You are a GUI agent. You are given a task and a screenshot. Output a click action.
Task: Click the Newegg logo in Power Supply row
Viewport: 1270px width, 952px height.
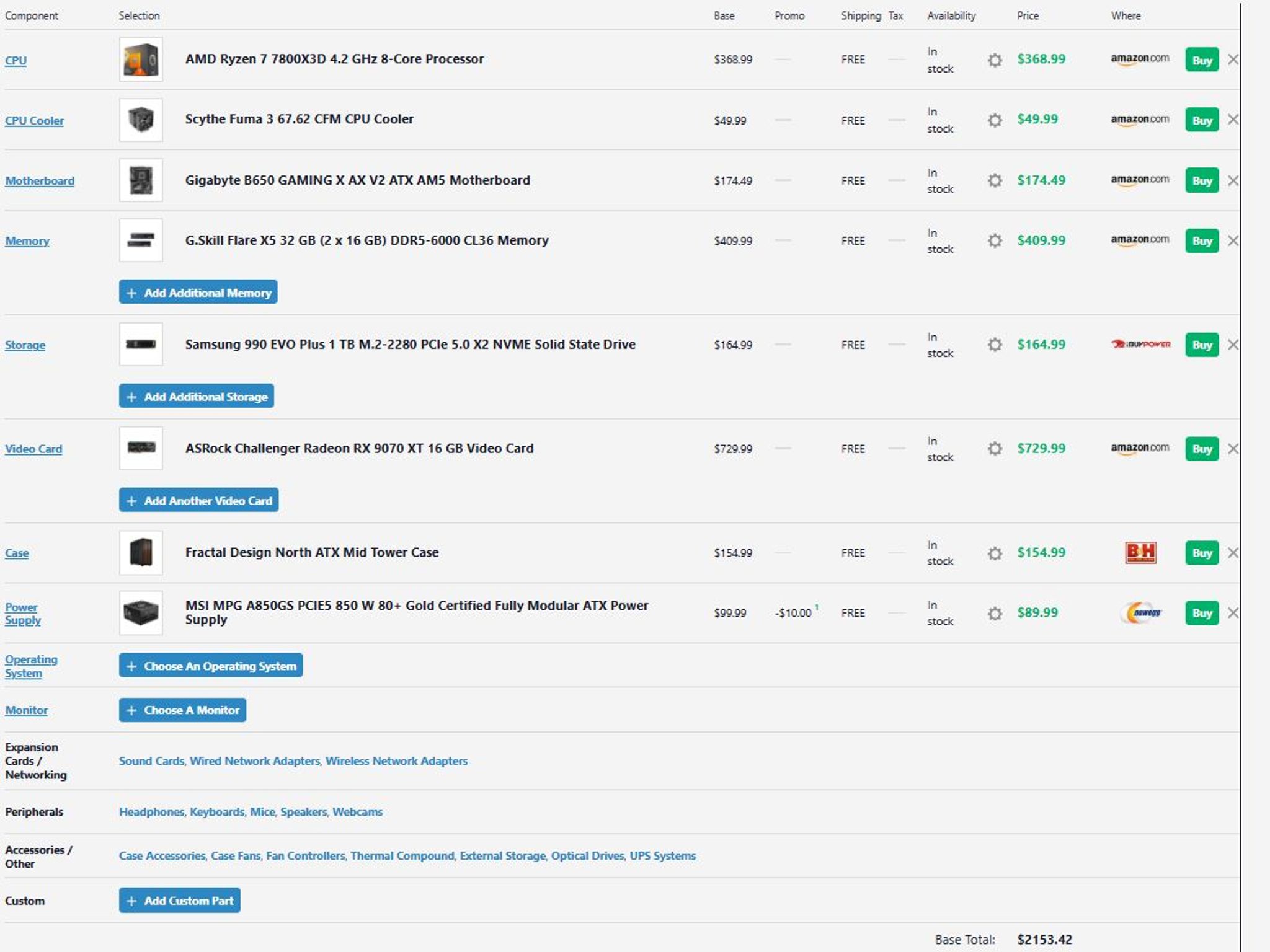(x=1142, y=613)
